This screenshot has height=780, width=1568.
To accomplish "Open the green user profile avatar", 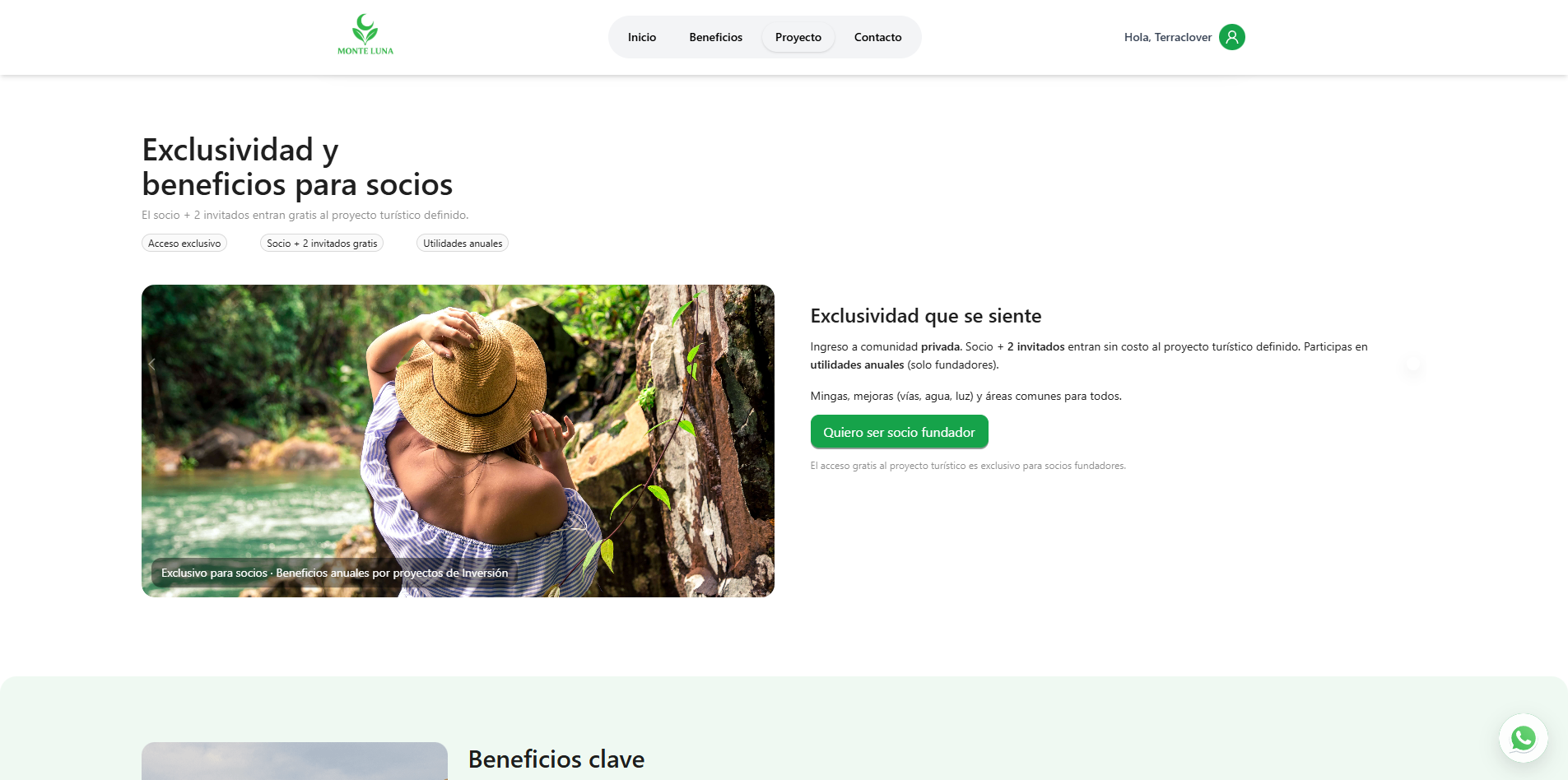I will 1231,37.
